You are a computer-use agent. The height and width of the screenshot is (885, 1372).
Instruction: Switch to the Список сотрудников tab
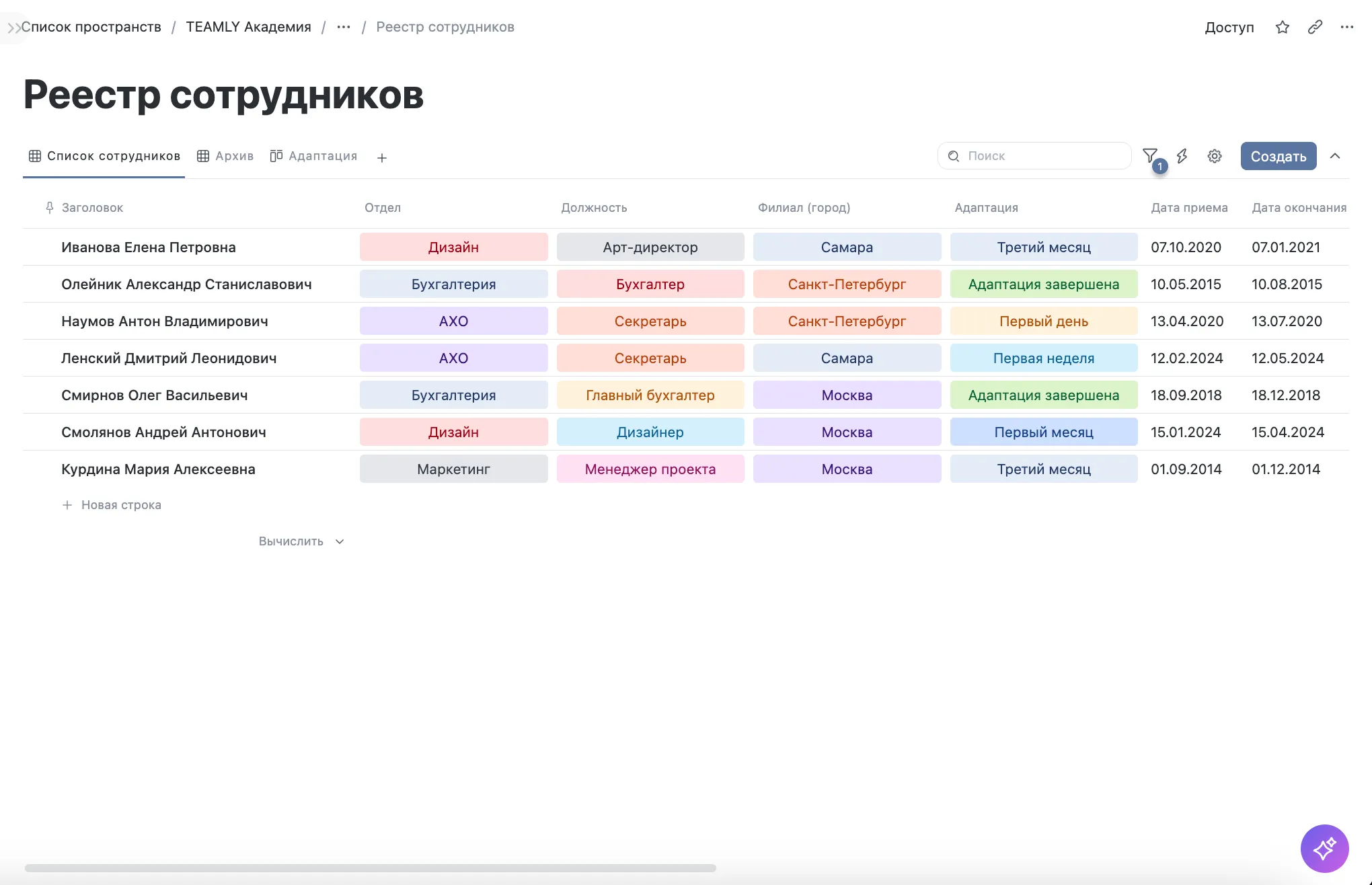pyautogui.click(x=104, y=156)
